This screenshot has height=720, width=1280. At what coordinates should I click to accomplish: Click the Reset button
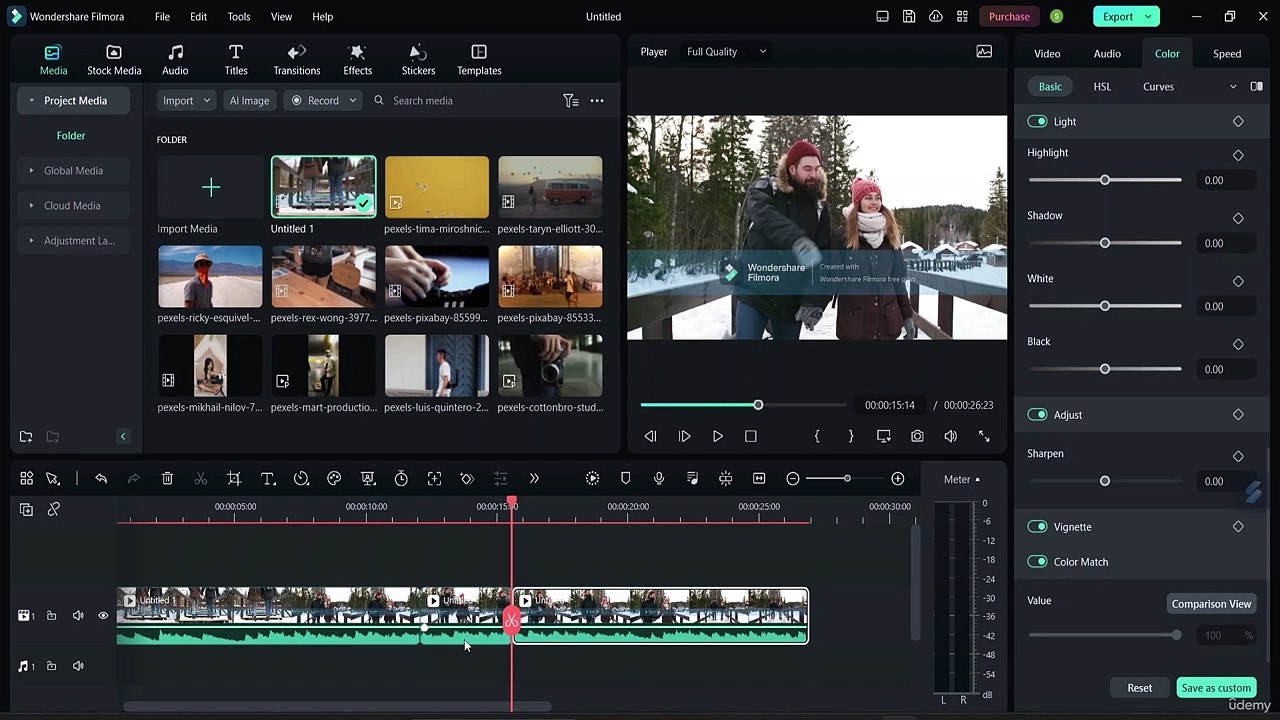pos(1140,688)
